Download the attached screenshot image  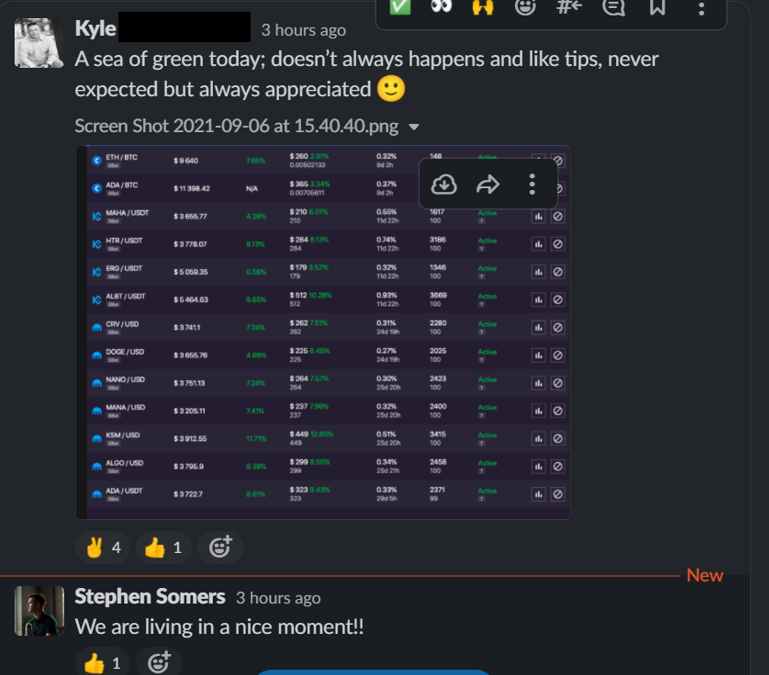[x=445, y=184]
